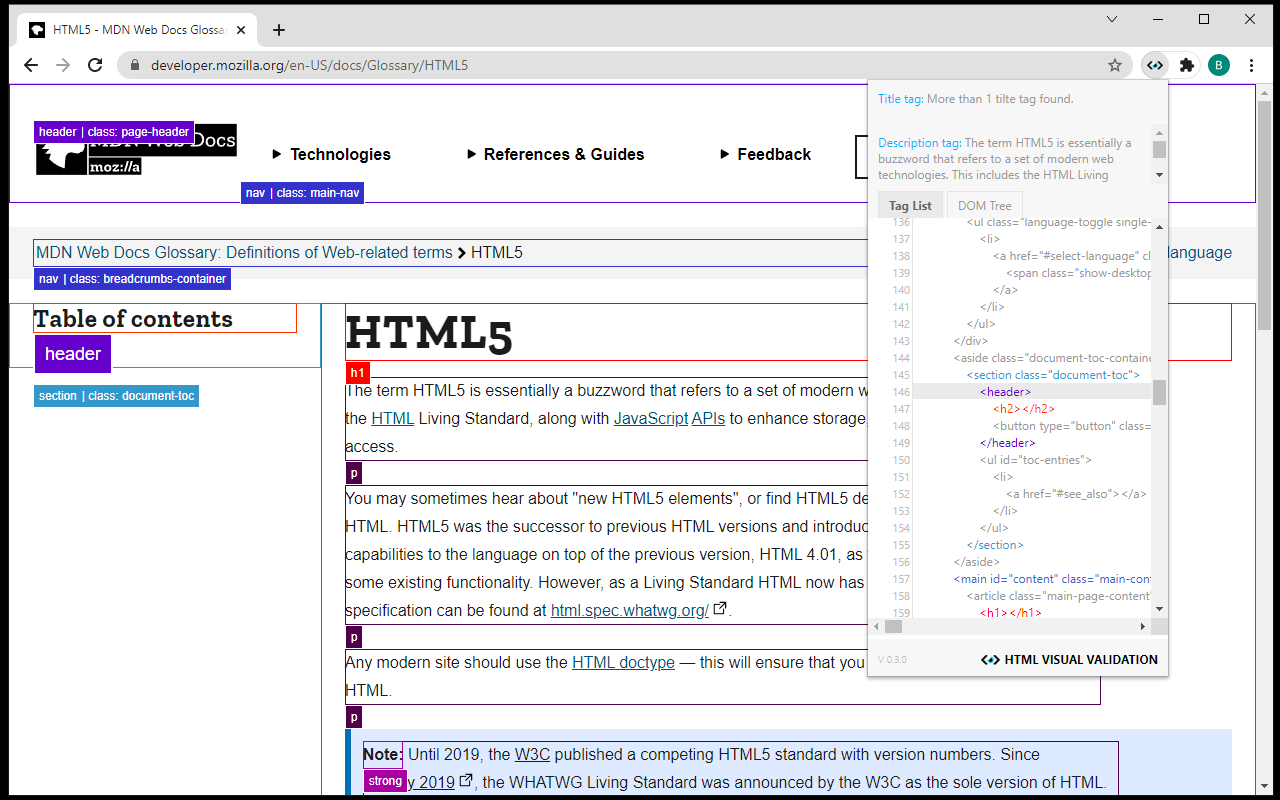Image resolution: width=1280 pixels, height=800 pixels.
Task: Go back to the previous page
Action: click(x=31, y=65)
